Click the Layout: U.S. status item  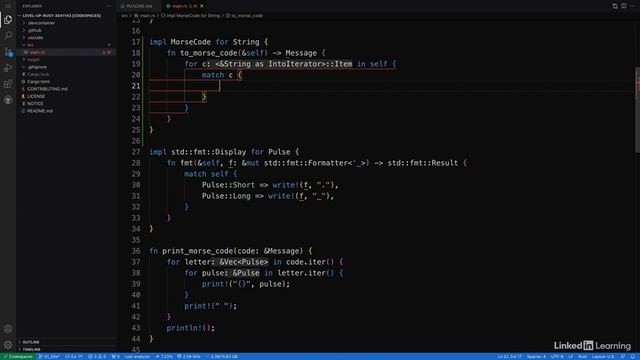[603, 357]
